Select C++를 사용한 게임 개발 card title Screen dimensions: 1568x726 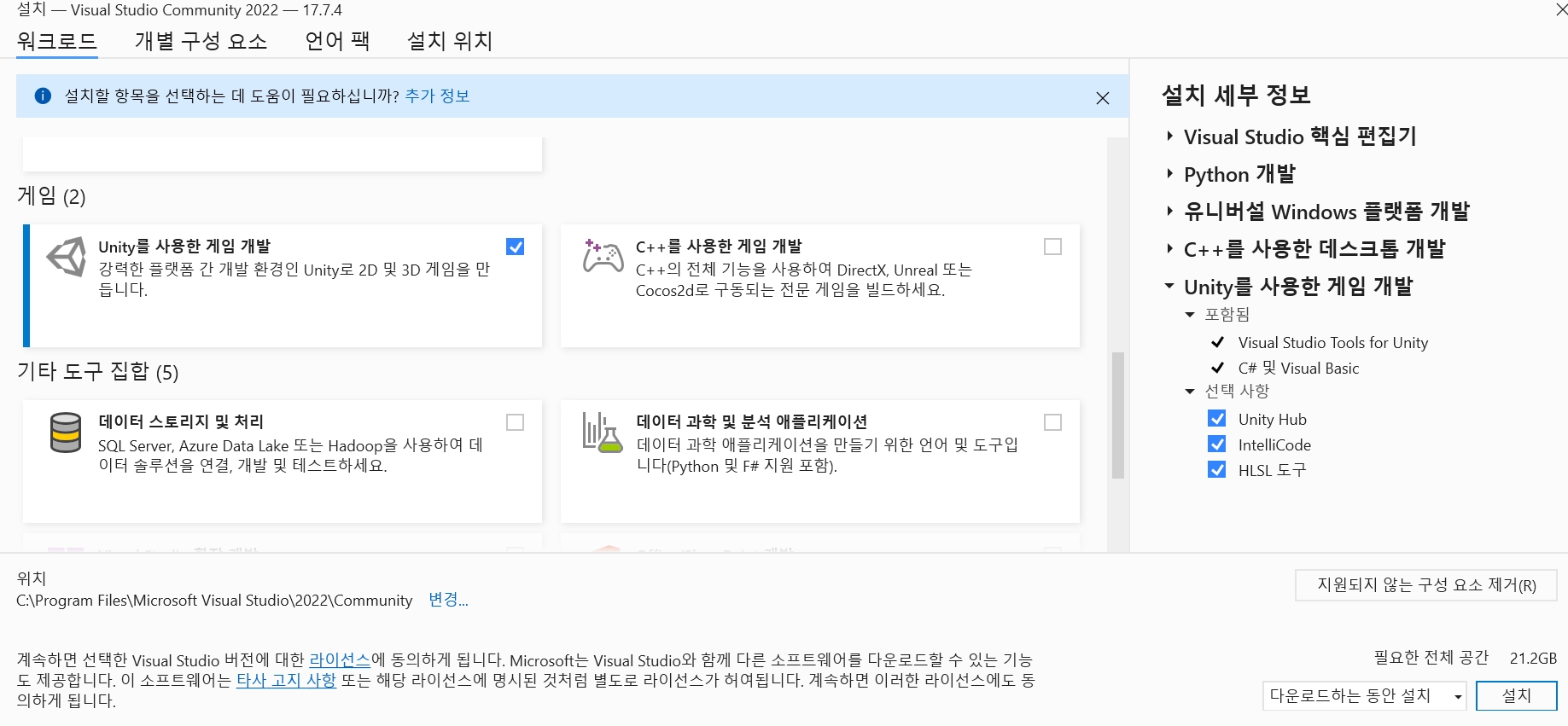[x=719, y=247]
